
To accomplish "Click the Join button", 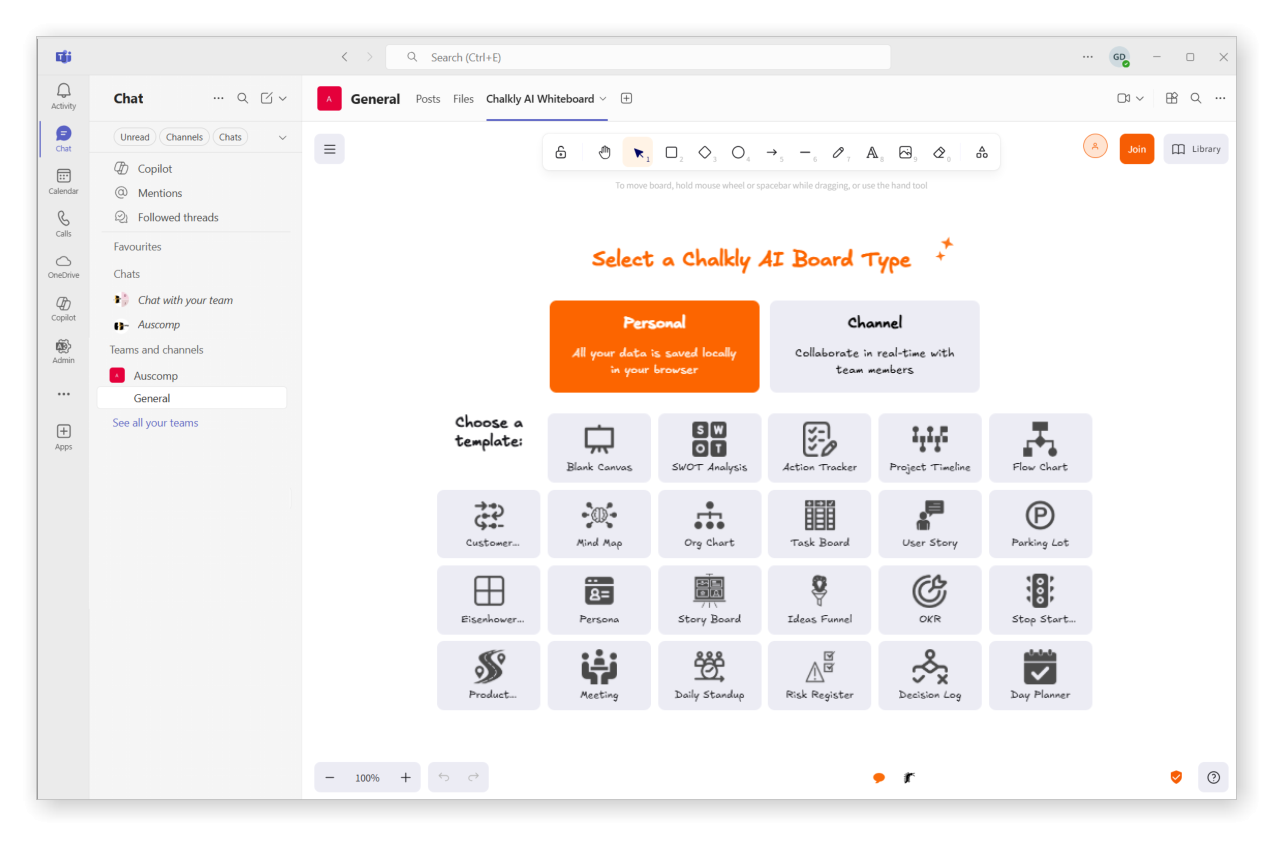I will tap(1137, 149).
